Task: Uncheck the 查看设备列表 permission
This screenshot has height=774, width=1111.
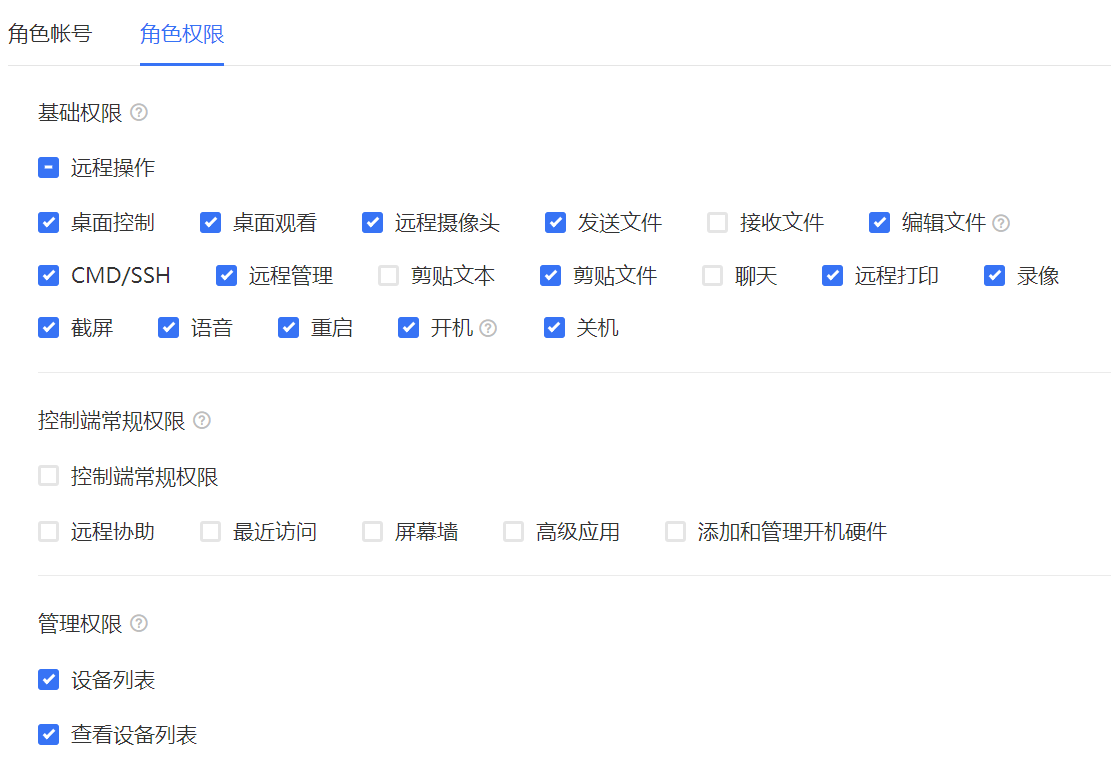Action: [x=48, y=734]
